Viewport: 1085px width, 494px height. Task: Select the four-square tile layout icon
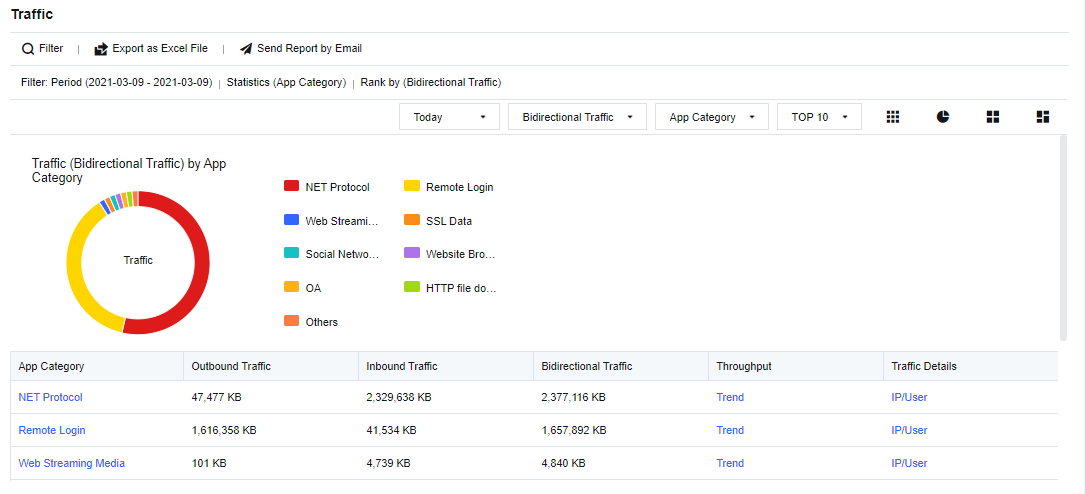tap(993, 117)
